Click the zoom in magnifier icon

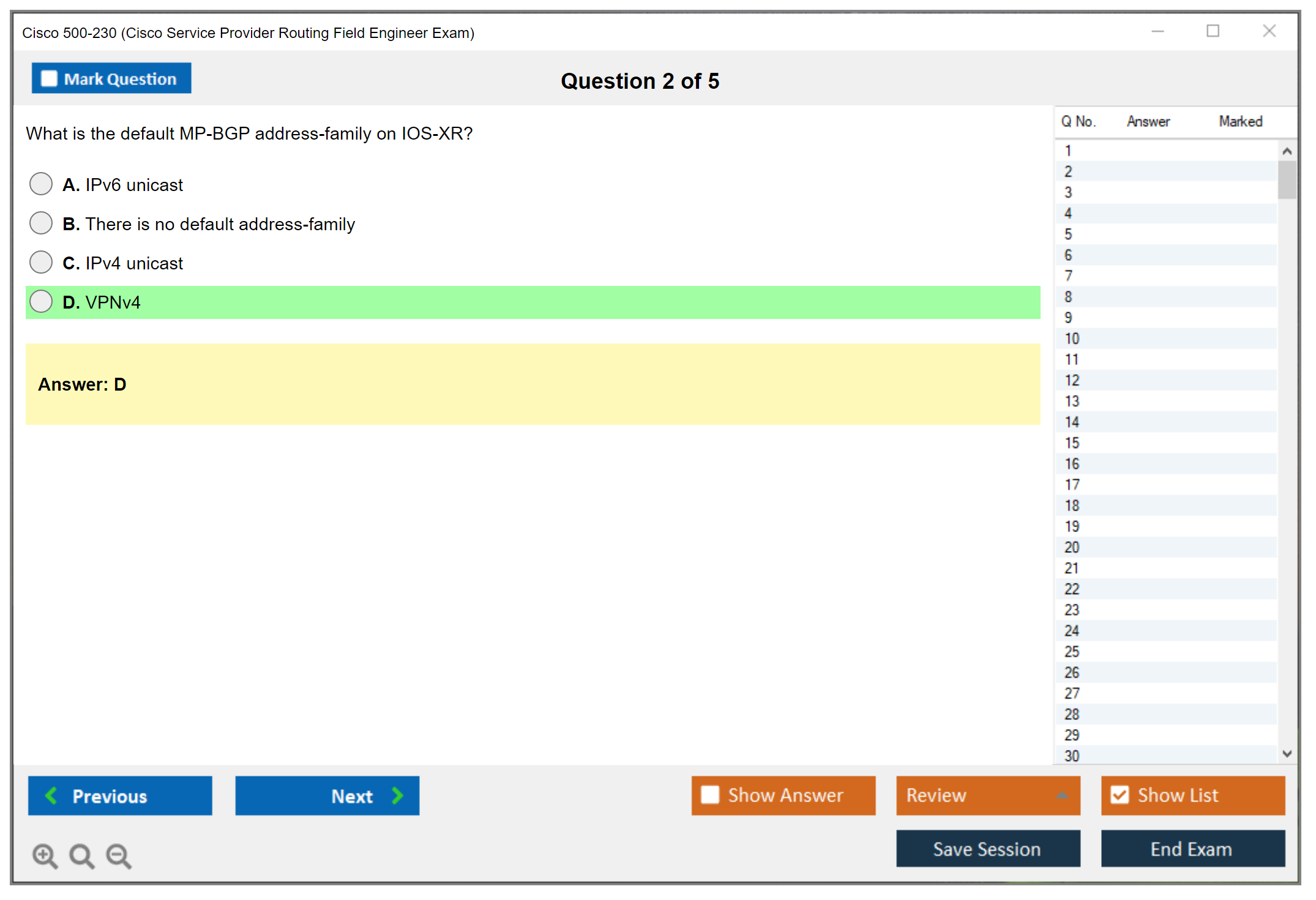pyautogui.click(x=45, y=855)
